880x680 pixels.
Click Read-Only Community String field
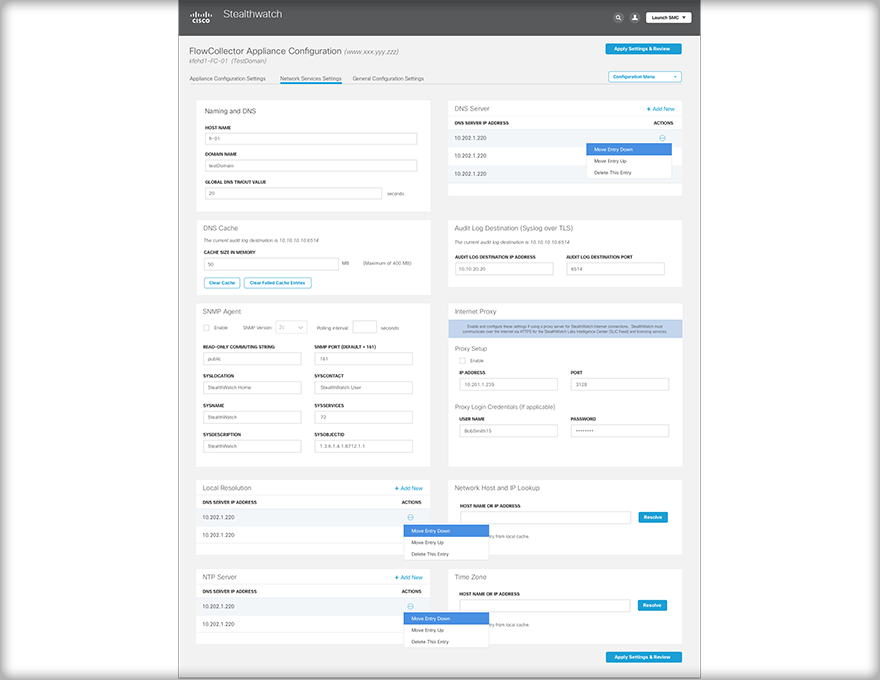pyautogui.click(x=252, y=359)
